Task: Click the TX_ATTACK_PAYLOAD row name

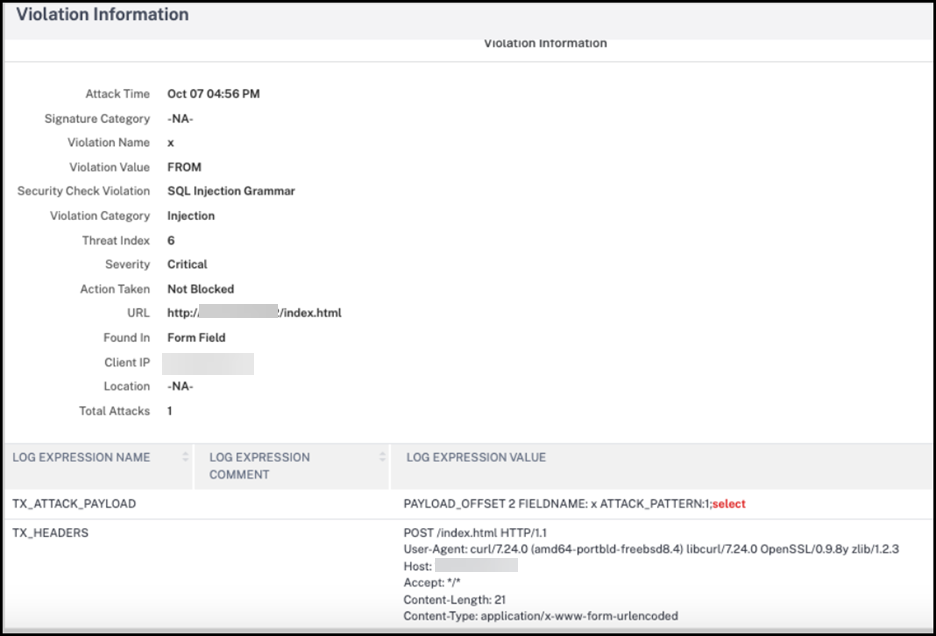Action: (74, 504)
